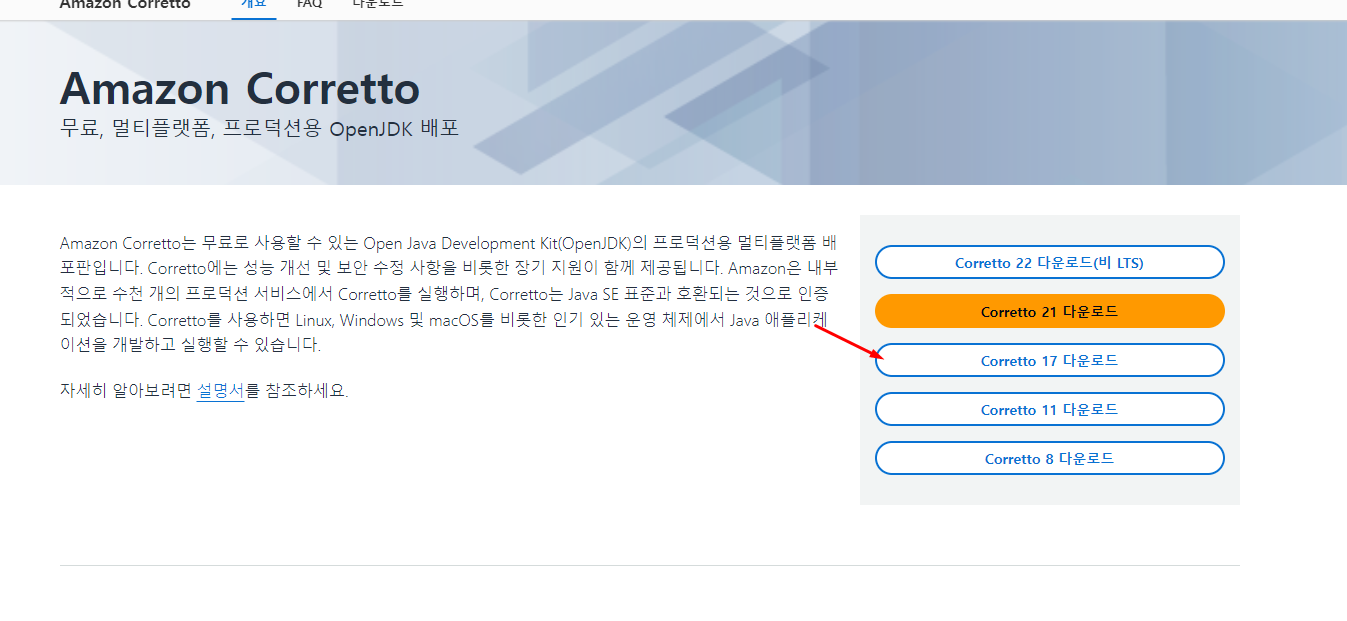Viewport: 1347px width, 621px height.
Task: Click the large Amazon Corretto banner heading
Action: 240,89
